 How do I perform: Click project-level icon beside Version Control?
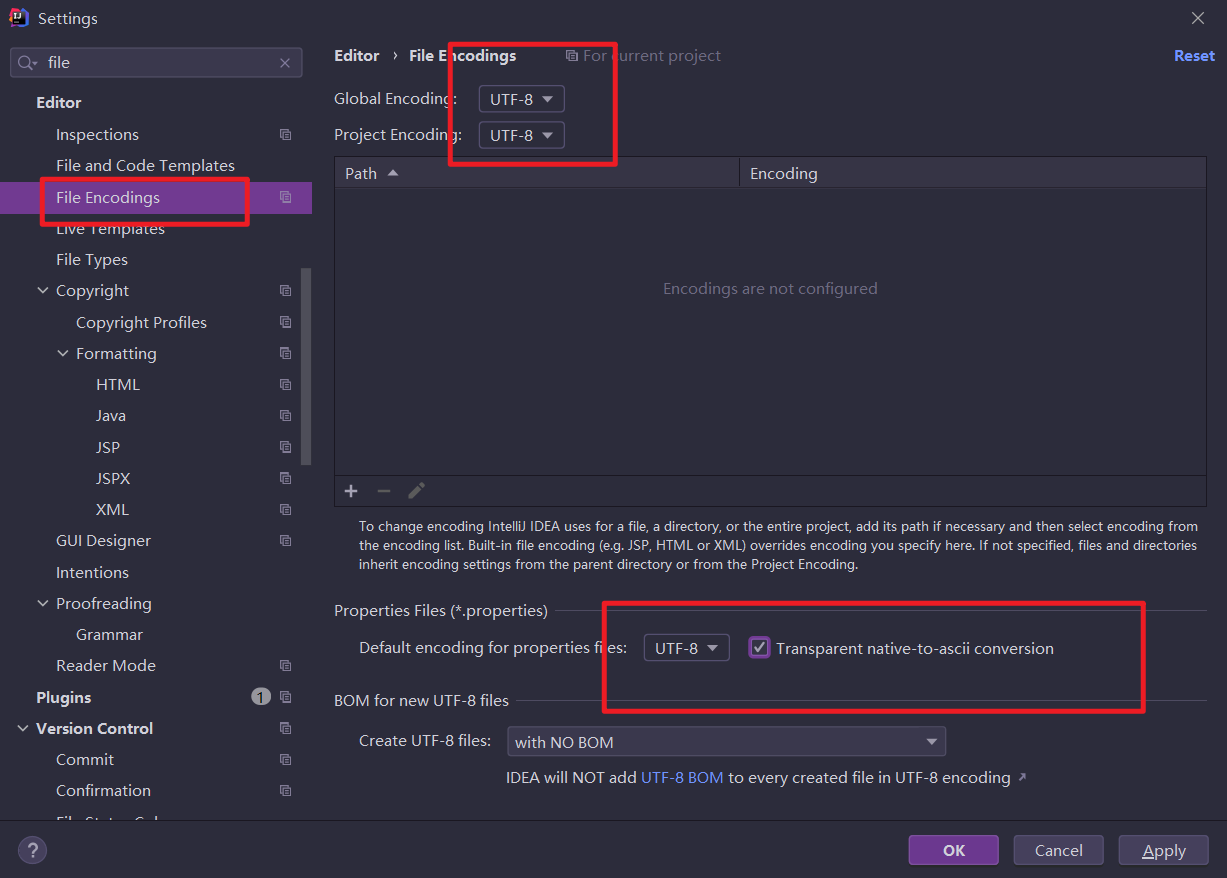point(286,728)
